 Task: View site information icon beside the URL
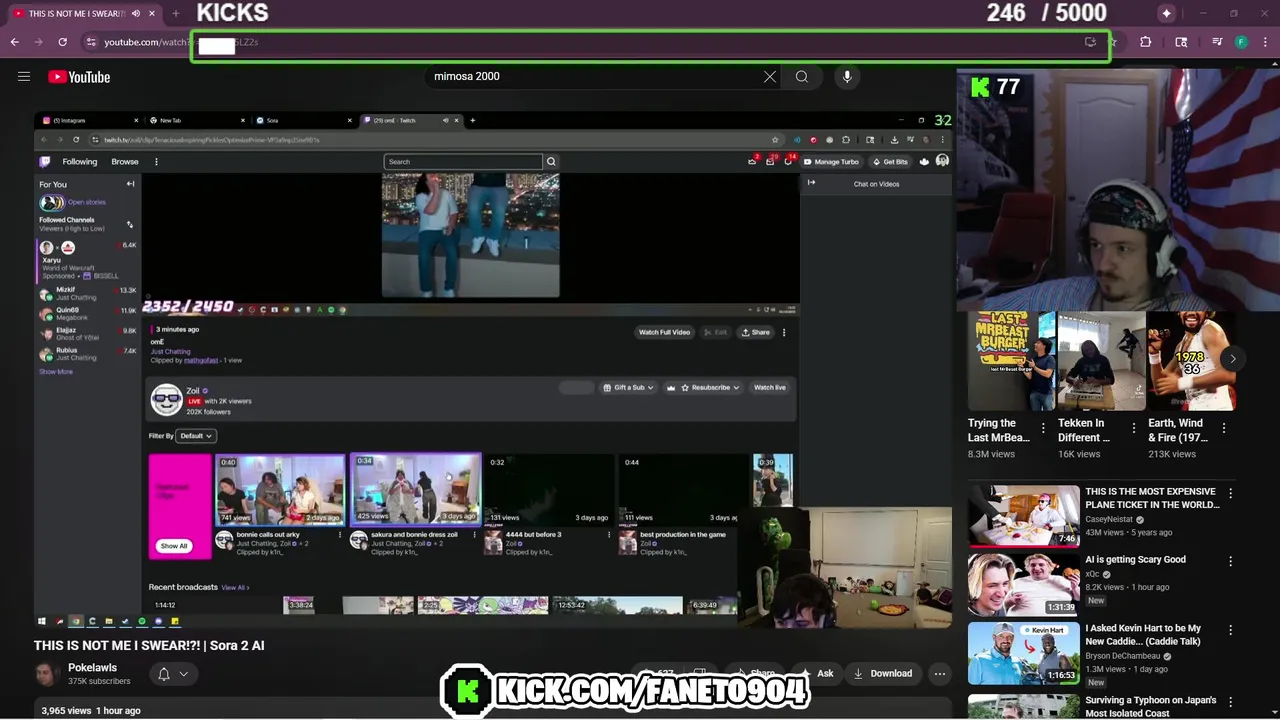click(91, 42)
